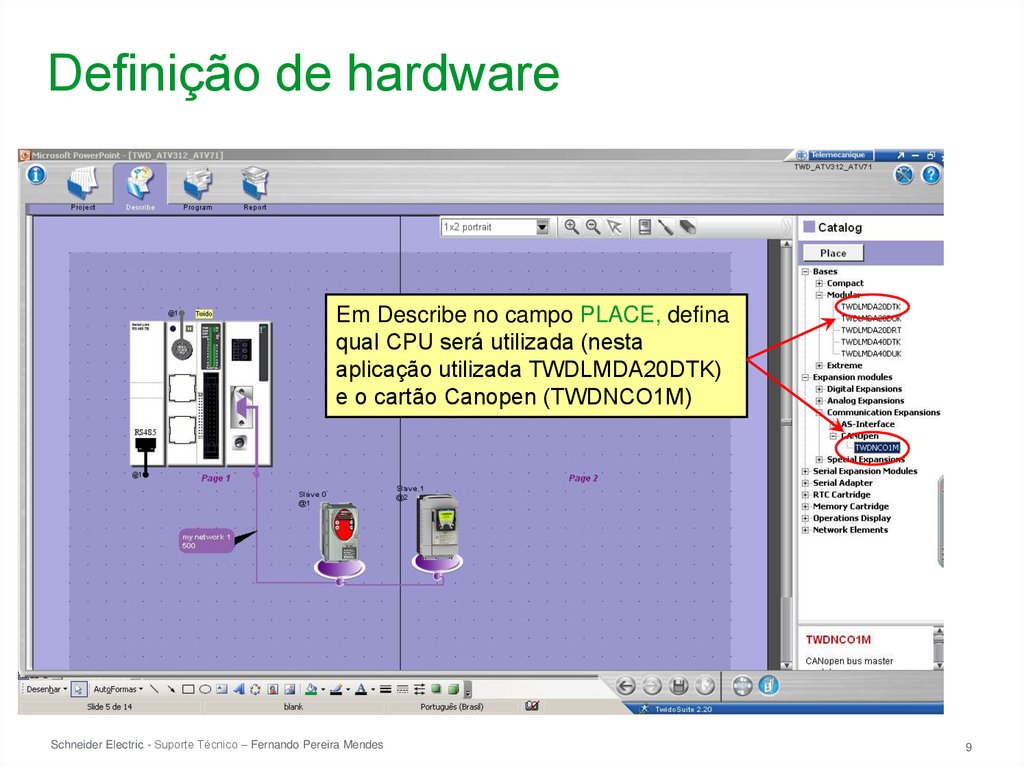Open the AutoFormas menu
This screenshot has width=1024, height=767.
(115, 688)
